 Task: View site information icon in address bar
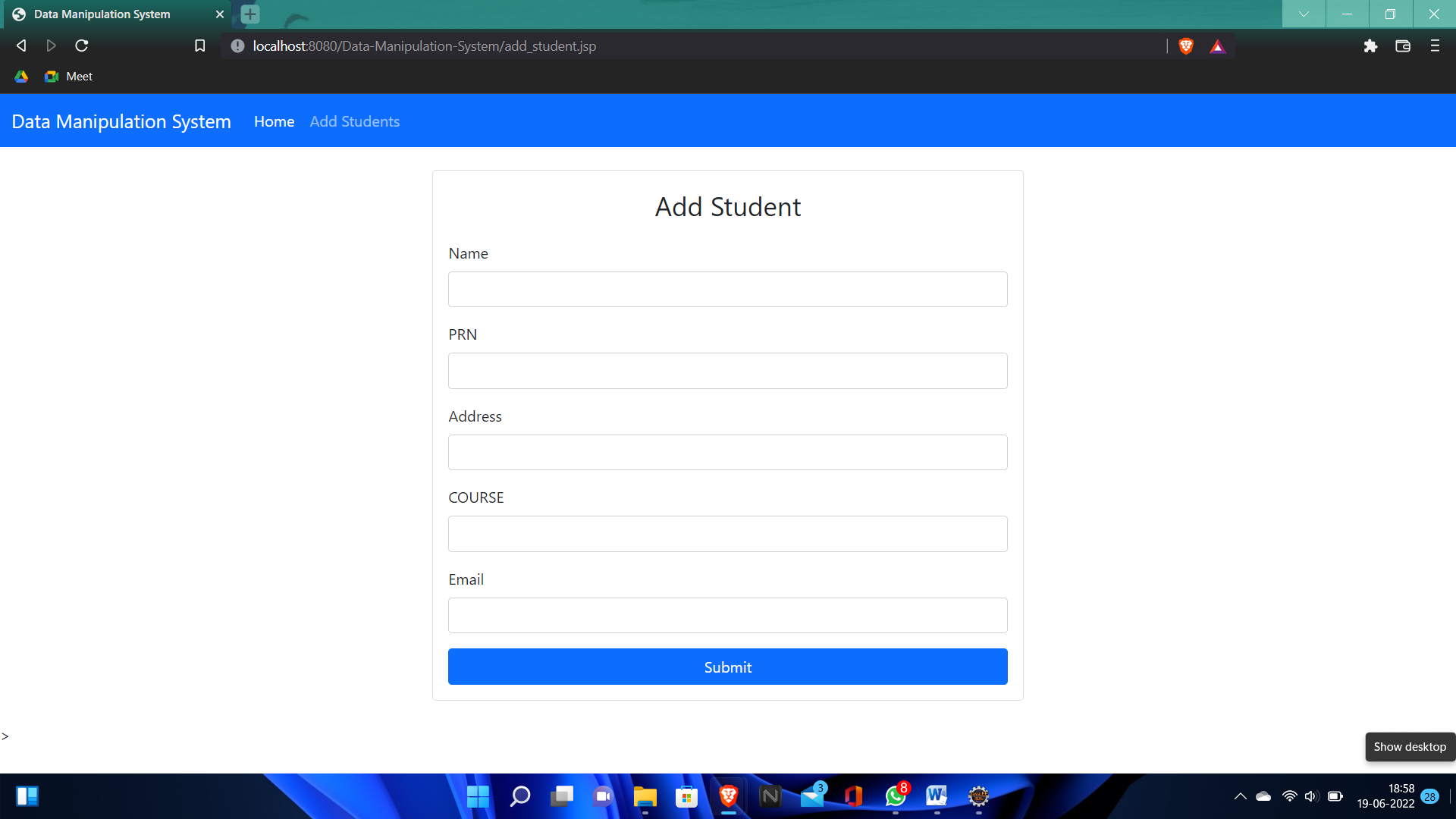(x=237, y=46)
